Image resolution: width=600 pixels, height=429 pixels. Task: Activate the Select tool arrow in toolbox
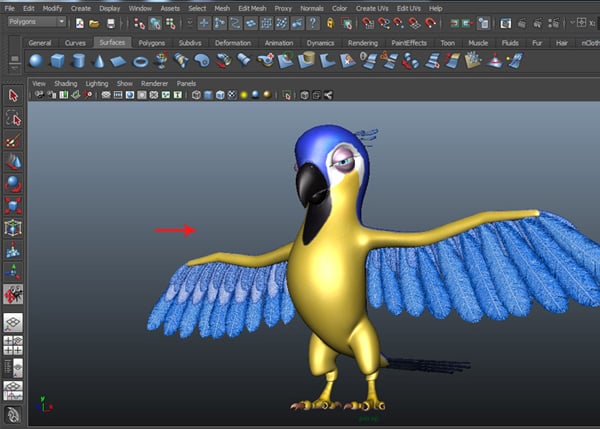pyautogui.click(x=14, y=96)
